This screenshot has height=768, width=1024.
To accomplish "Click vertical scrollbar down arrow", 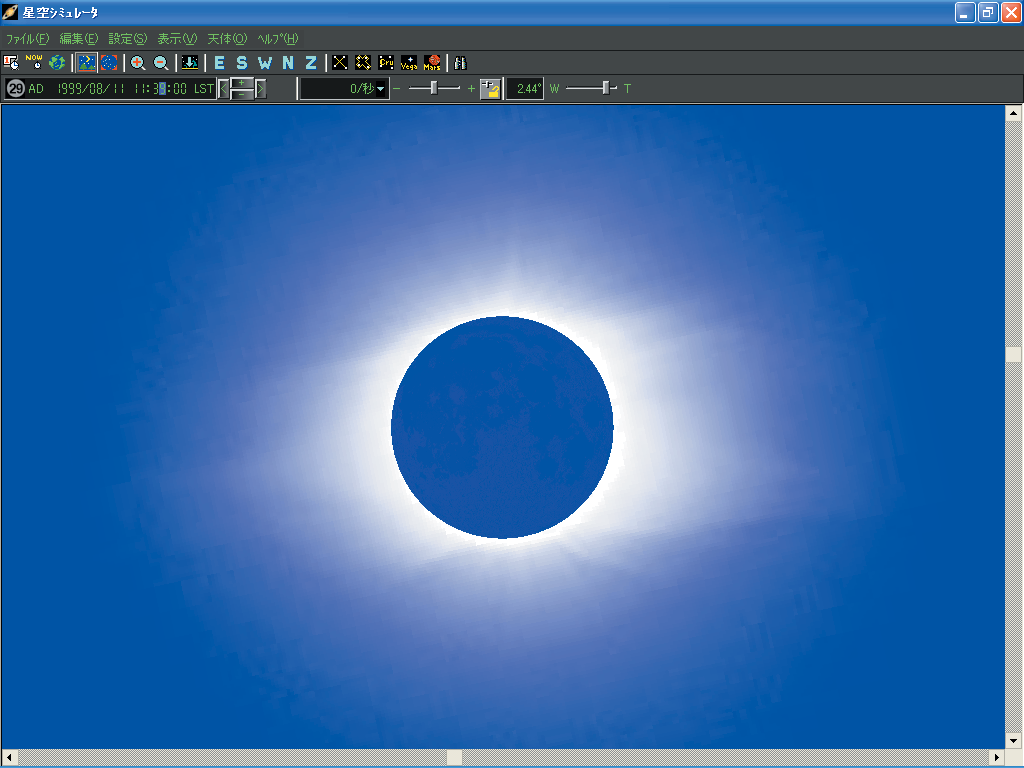I will (1014, 741).
